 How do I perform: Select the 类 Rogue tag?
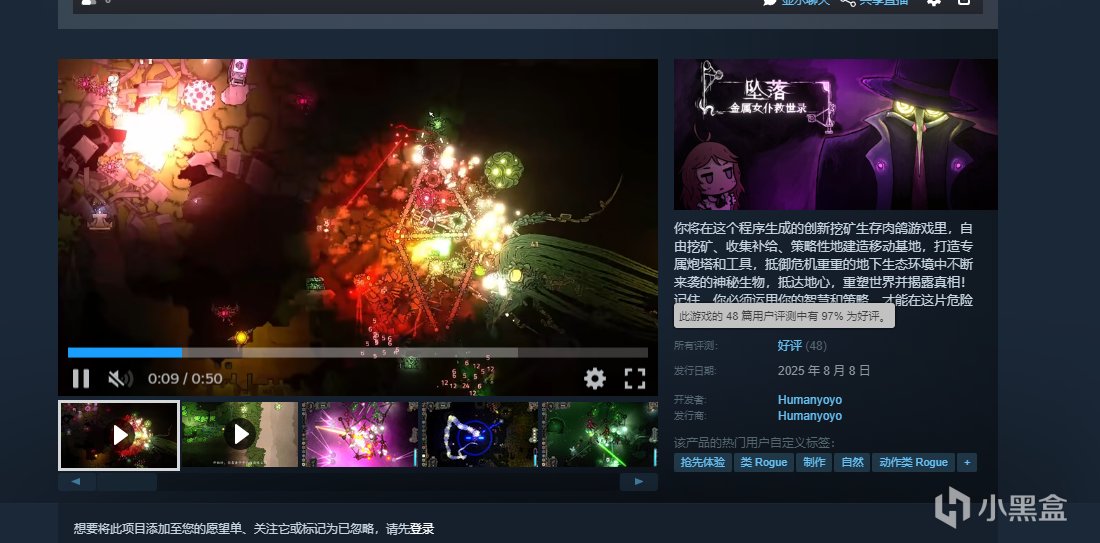(764, 462)
